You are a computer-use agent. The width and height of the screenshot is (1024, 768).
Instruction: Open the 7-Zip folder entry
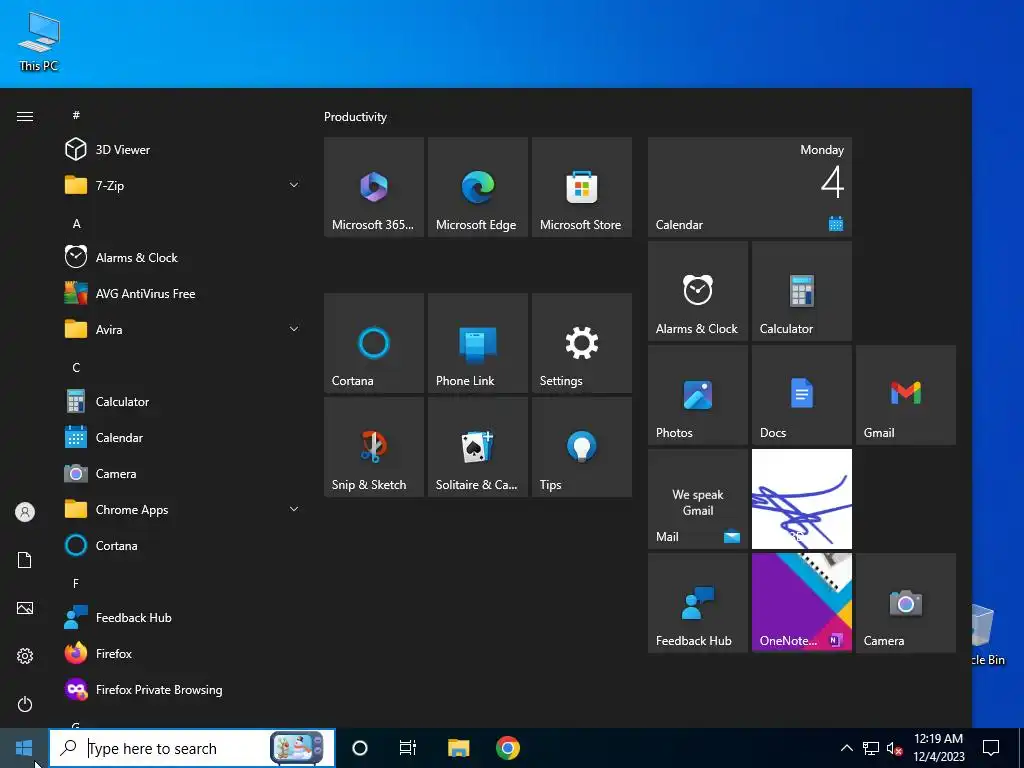[183, 185]
